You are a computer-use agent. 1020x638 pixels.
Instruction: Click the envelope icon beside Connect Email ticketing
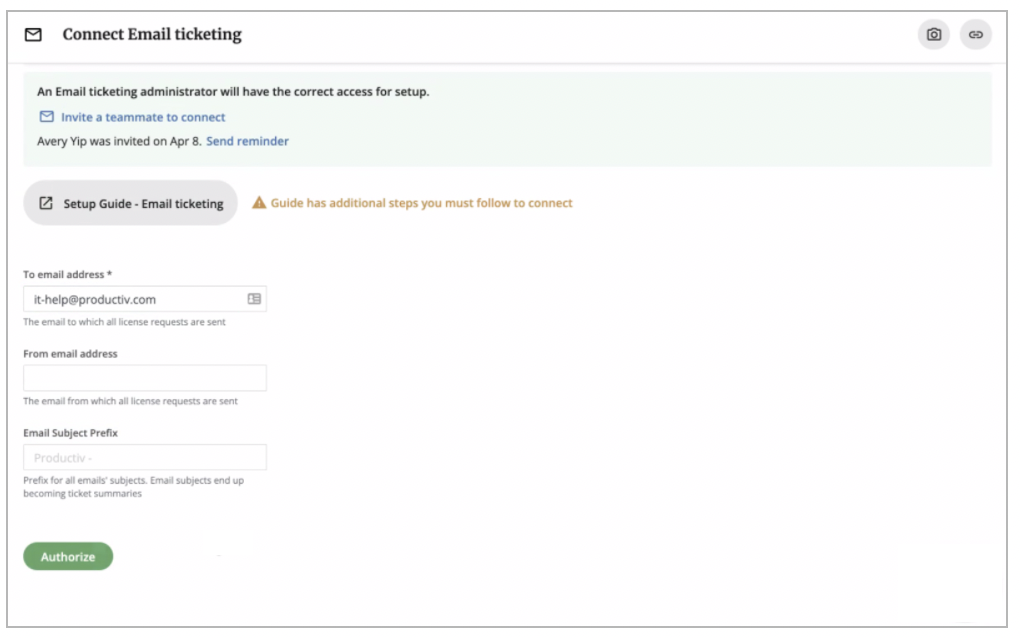[35, 34]
